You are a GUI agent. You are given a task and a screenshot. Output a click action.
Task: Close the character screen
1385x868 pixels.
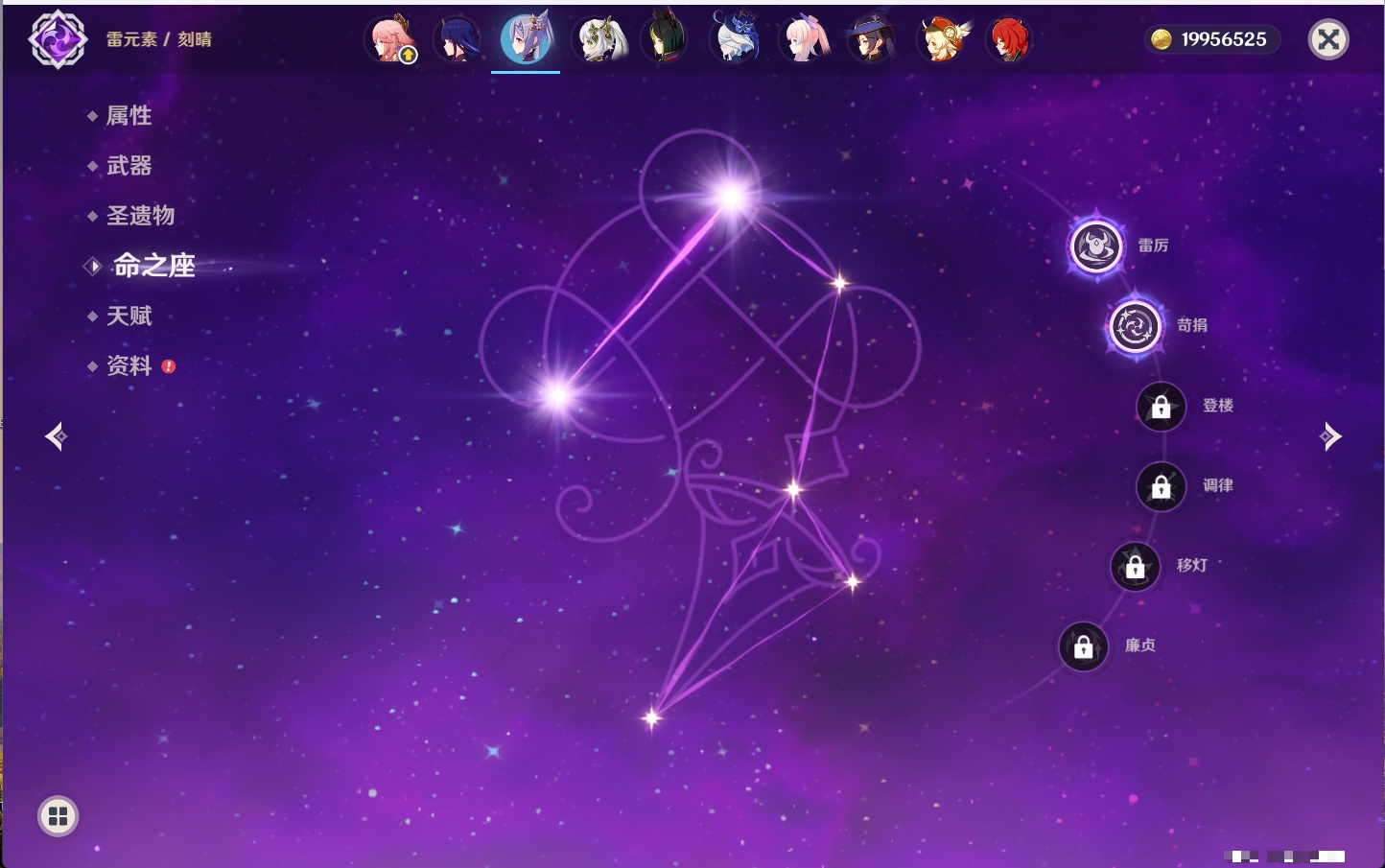(1328, 39)
